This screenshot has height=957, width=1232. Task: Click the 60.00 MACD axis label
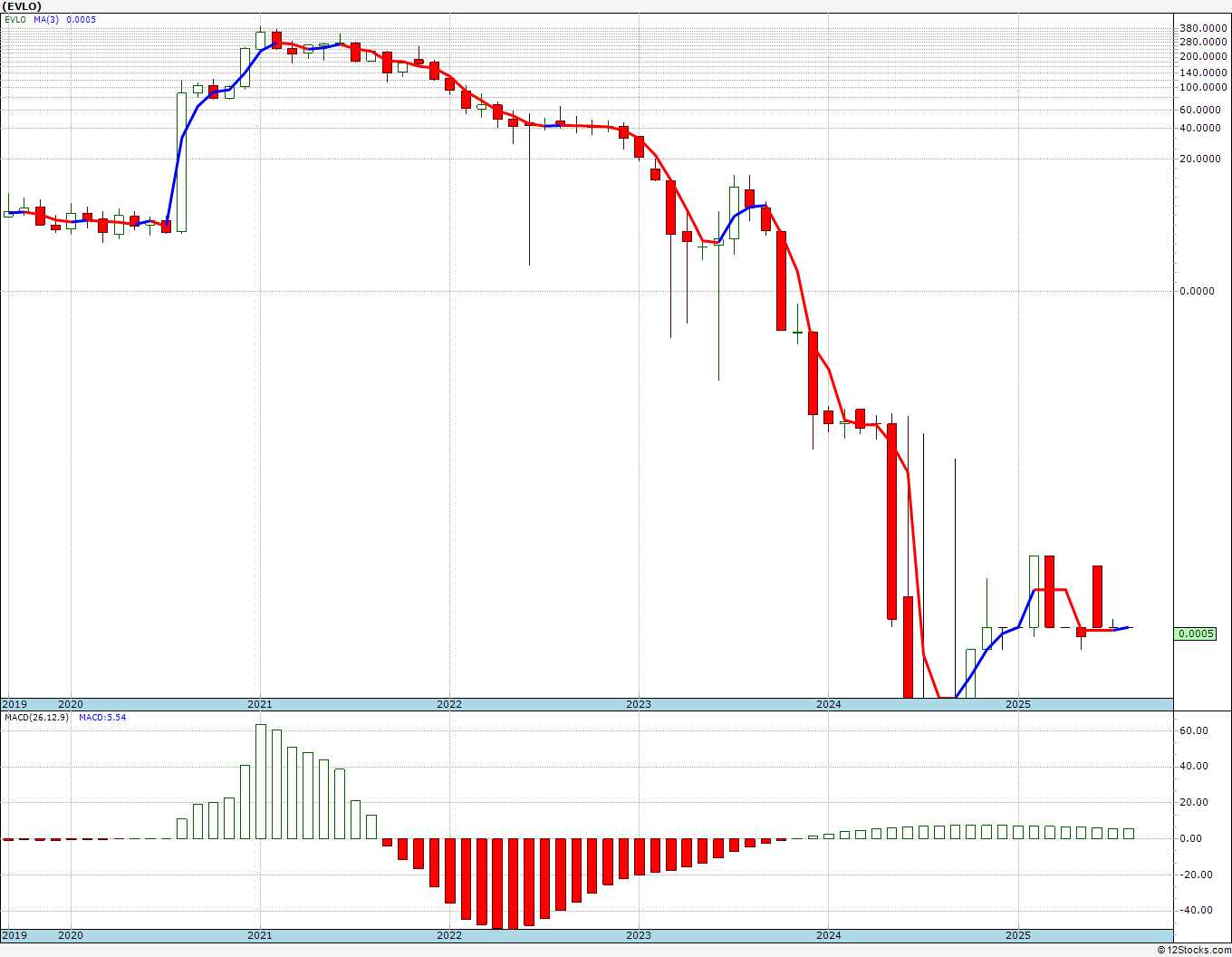coord(1194,730)
